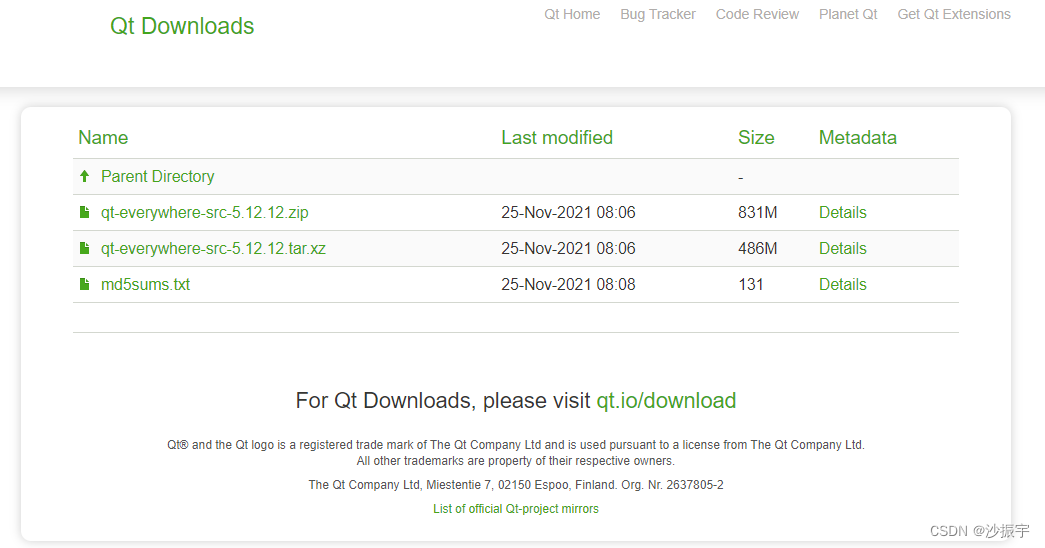Select the 486M size value
Screen dimensions: 1045x548
pos(758,249)
